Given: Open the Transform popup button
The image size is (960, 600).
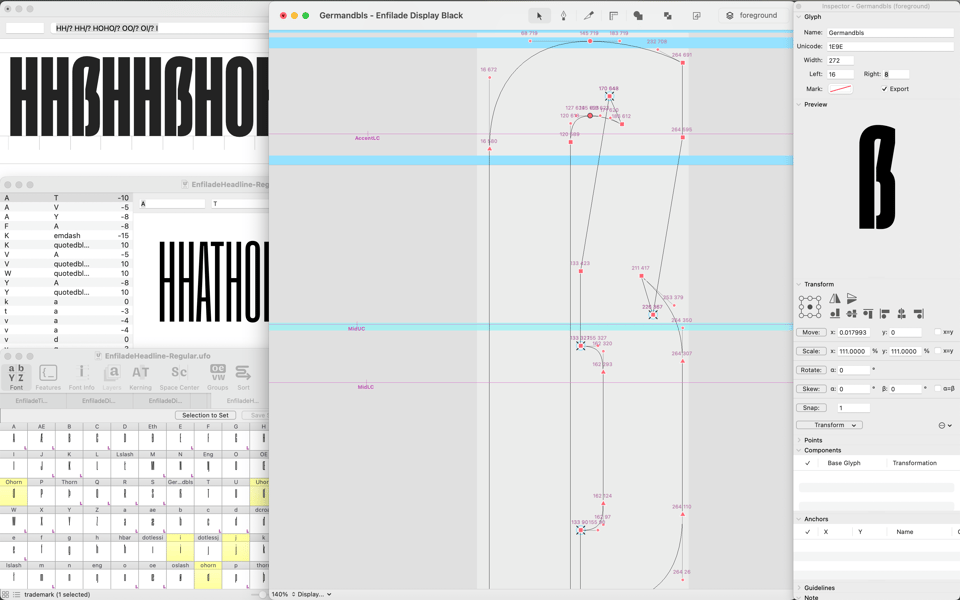Looking at the screenshot, I should pos(829,425).
